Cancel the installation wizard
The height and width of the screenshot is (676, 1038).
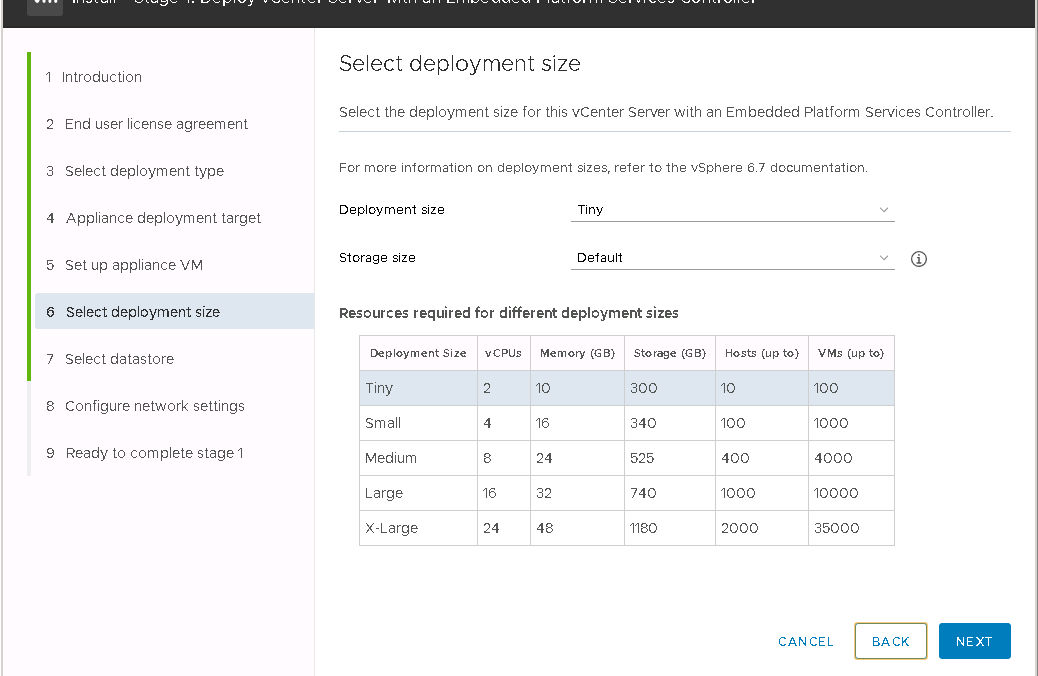pyautogui.click(x=805, y=642)
